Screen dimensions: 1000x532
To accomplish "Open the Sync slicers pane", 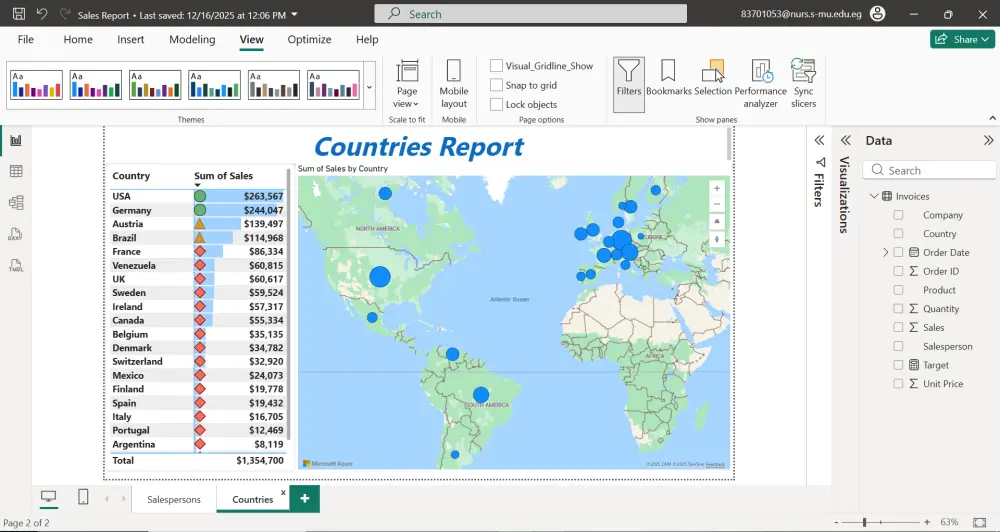I will (x=803, y=82).
